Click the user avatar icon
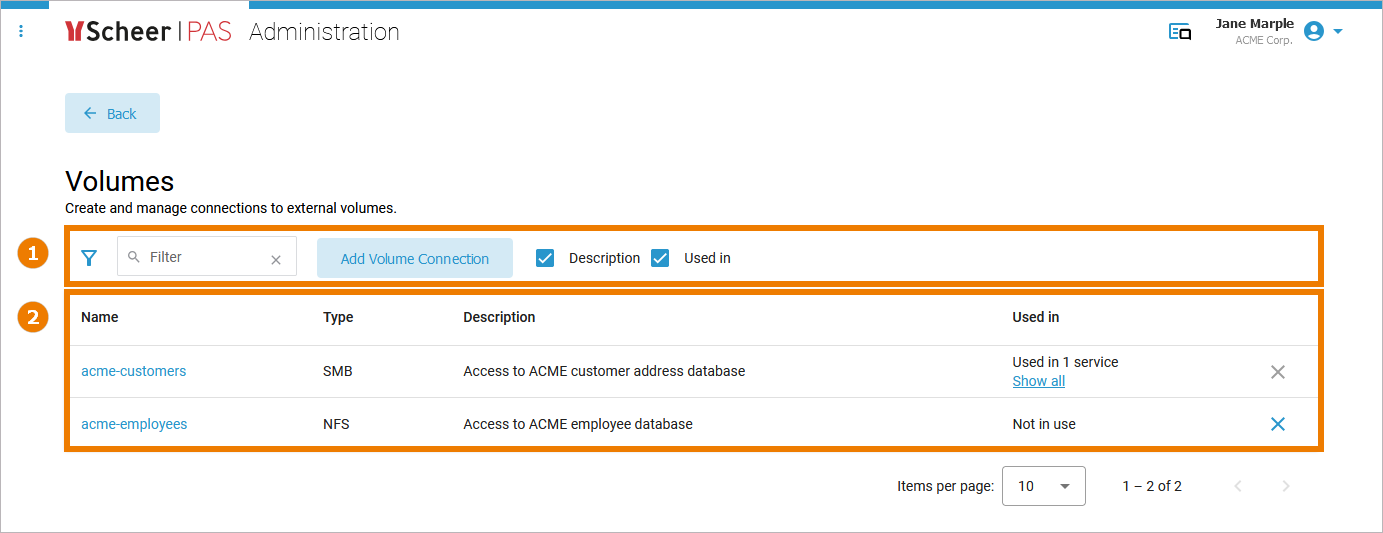The height and width of the screenshot is (533, 1383). (x=1314, y=32)
